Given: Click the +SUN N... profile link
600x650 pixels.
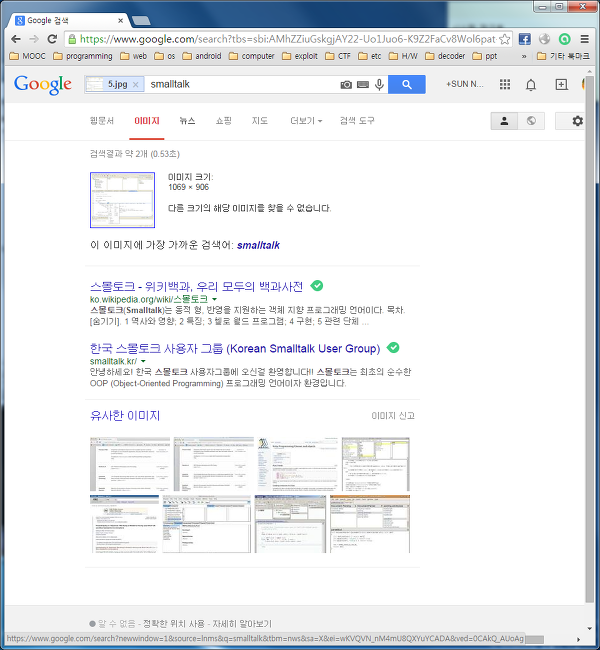Looking at the screenshot, I should click(464, 84).
